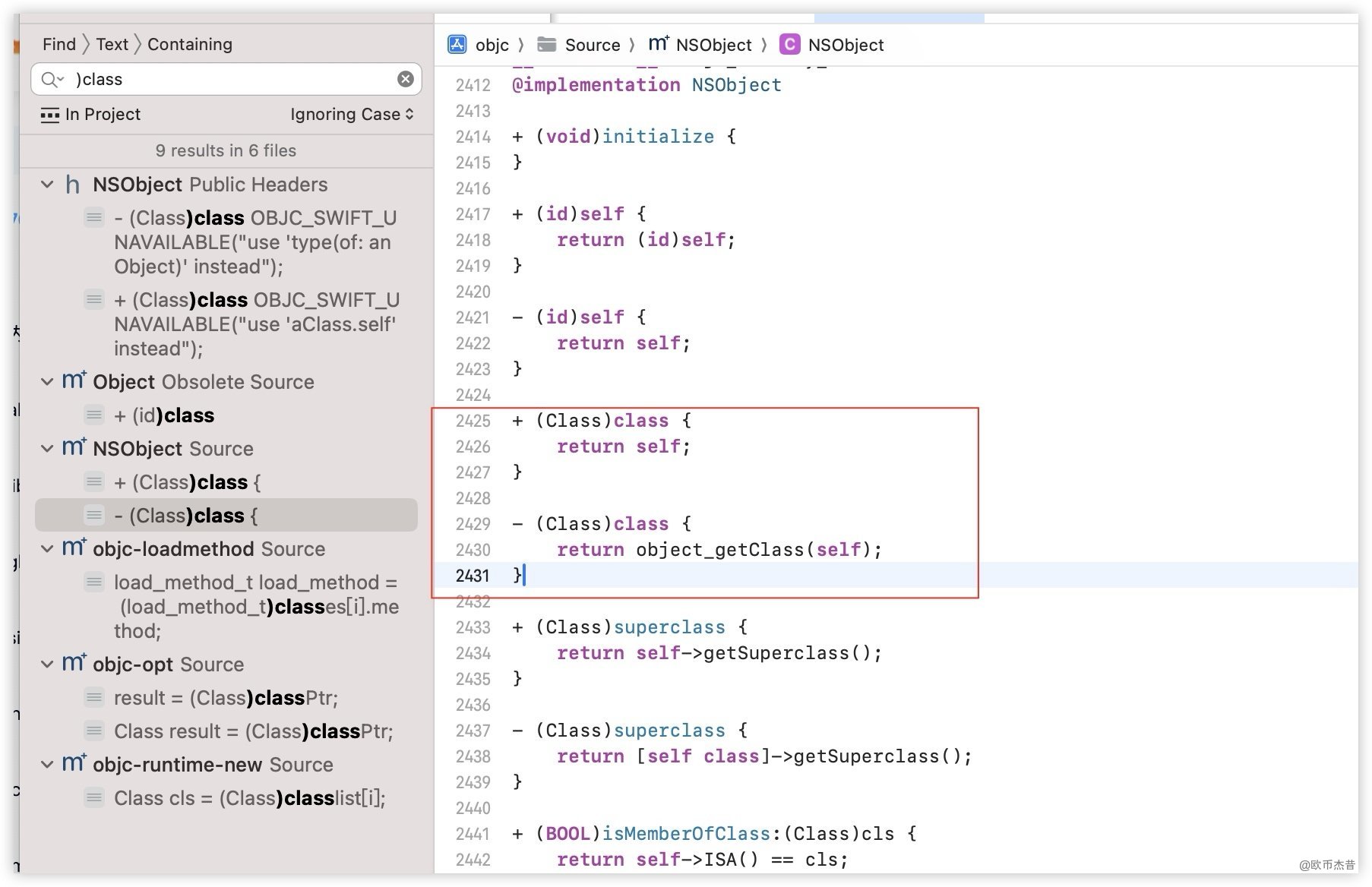Click the result icon next to + (id)class
1372x887 pixels.
coord(94,415)
